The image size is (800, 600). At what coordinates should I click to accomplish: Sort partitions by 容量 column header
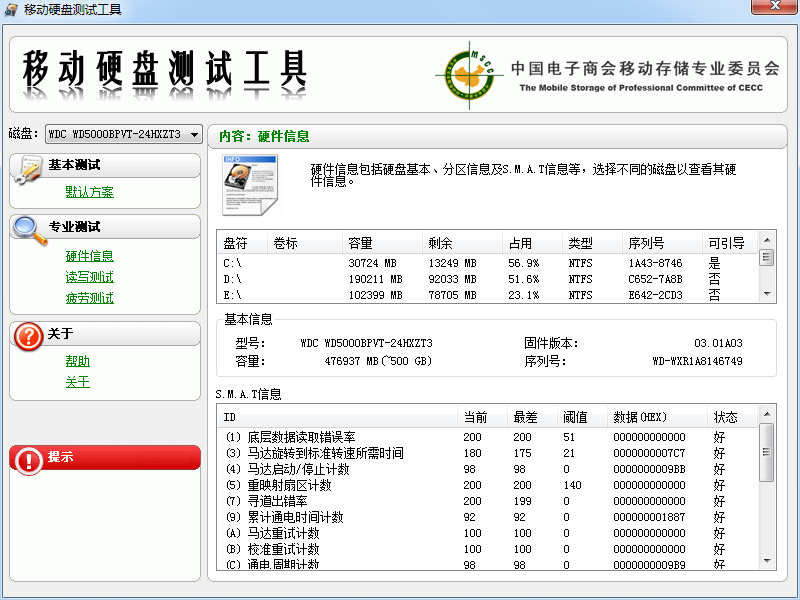click(x=361, y=243)
